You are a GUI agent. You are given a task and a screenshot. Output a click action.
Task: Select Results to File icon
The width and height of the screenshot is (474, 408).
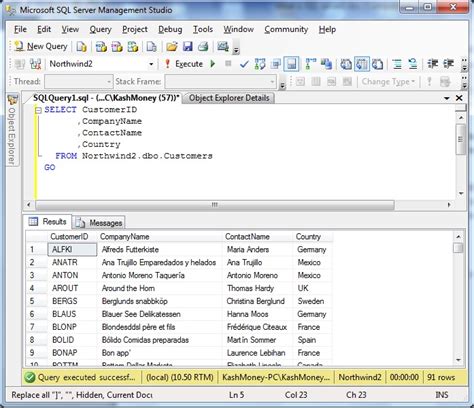pos(377,64)
